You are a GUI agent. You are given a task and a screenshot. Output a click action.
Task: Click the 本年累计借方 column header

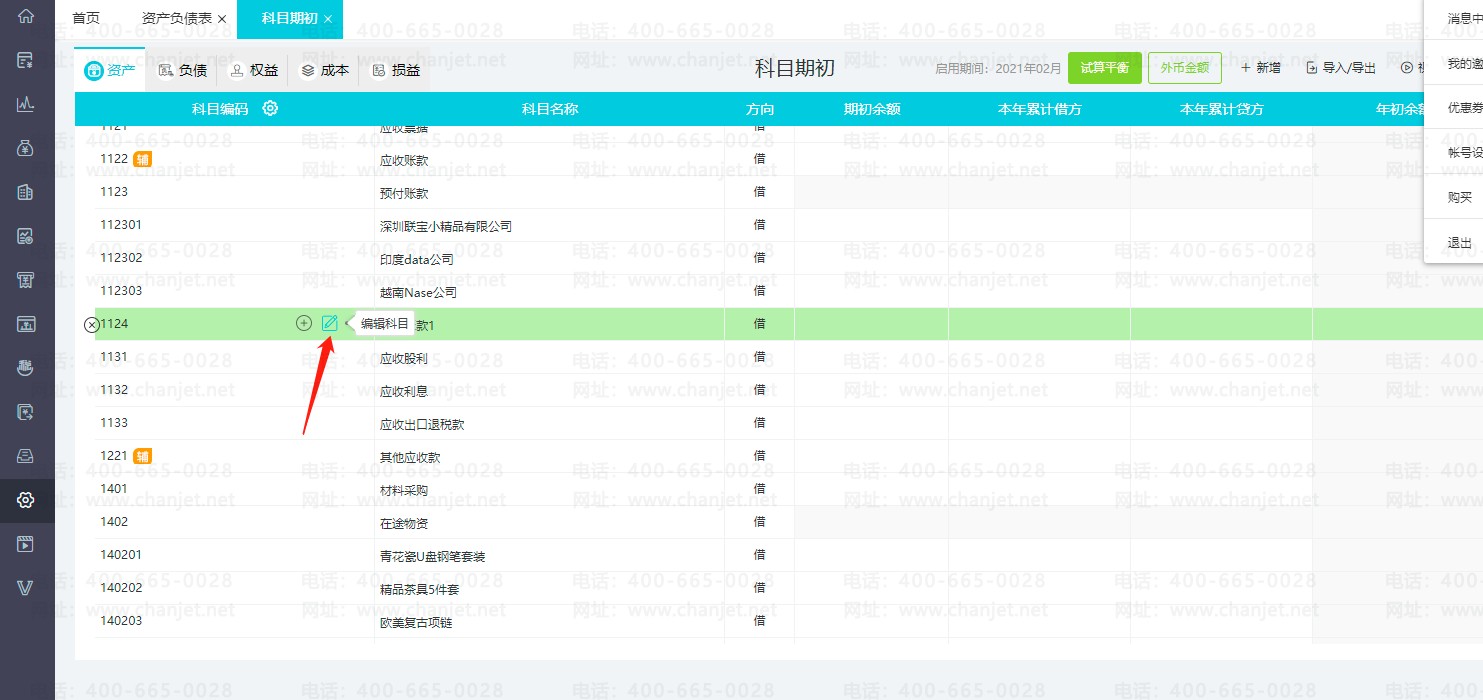[x=1040, y=109]
